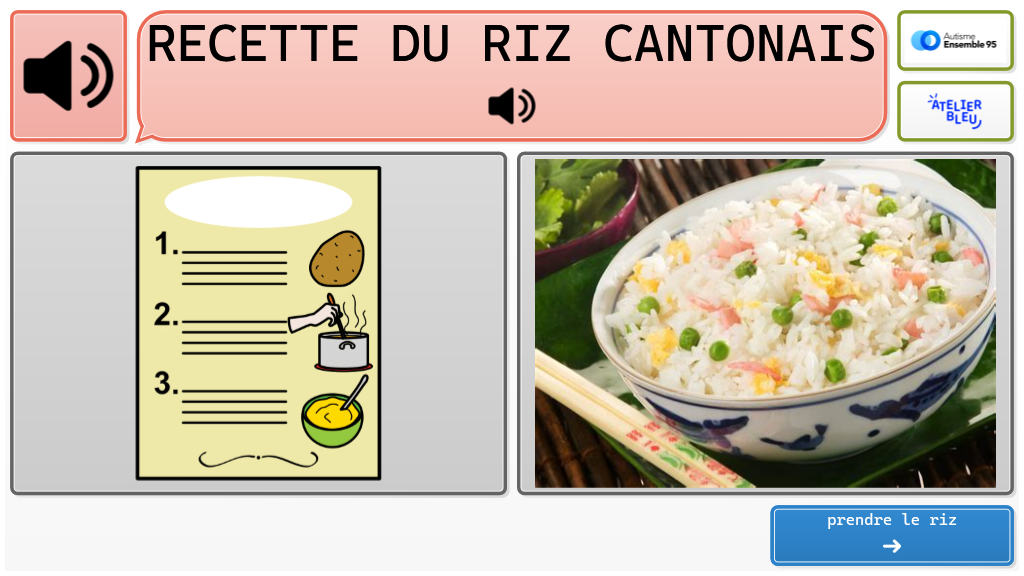Click the white oval on the recipe card
Viewport: 1024px width, 576px height.
click(x=258, y=202)
